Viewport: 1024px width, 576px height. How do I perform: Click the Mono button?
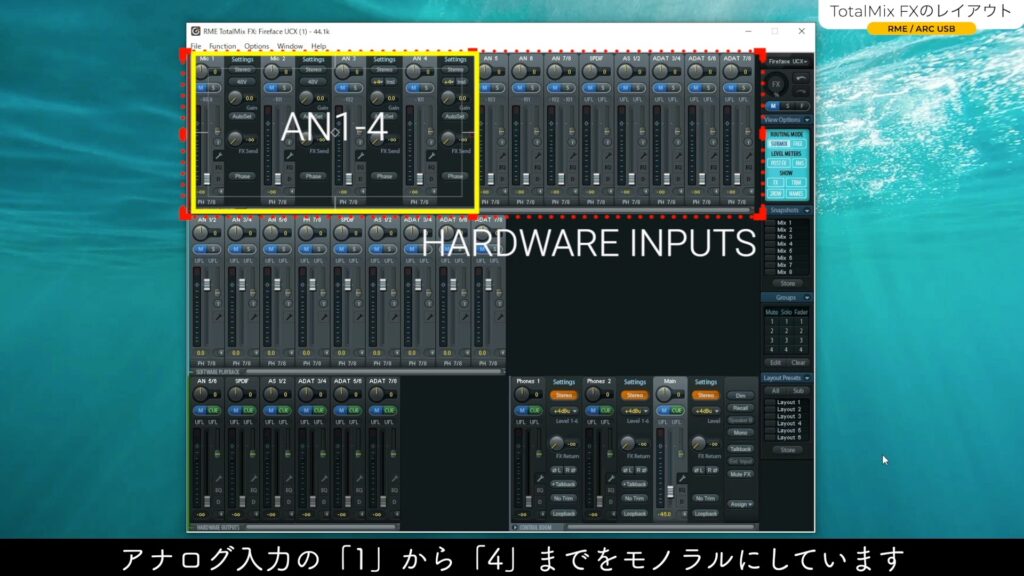pos(741,432)
